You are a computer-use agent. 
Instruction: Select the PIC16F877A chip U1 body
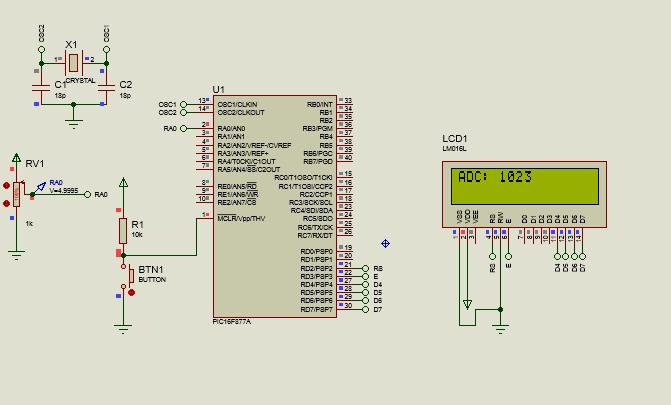pos(275,206)
